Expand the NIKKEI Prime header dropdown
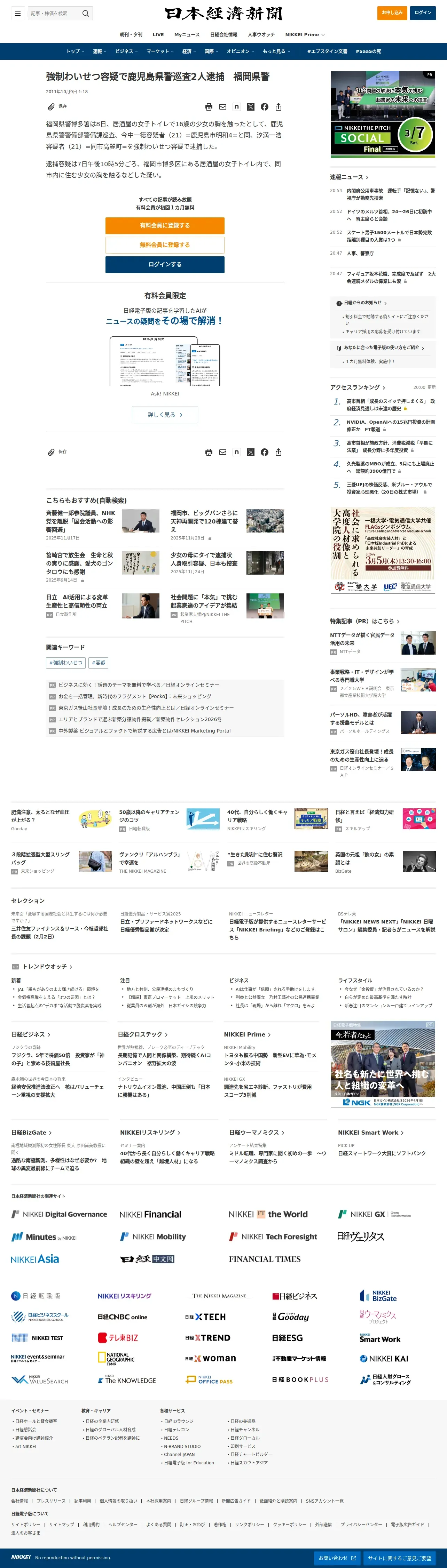This screenshot has height=1568, width=447. (305, 35)
